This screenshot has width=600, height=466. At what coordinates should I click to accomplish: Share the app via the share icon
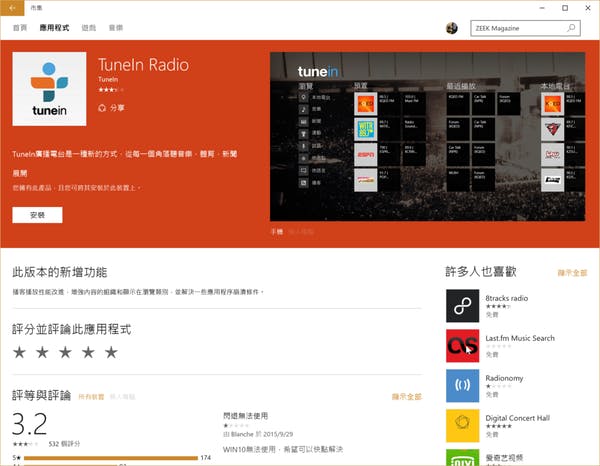(102, 108)
